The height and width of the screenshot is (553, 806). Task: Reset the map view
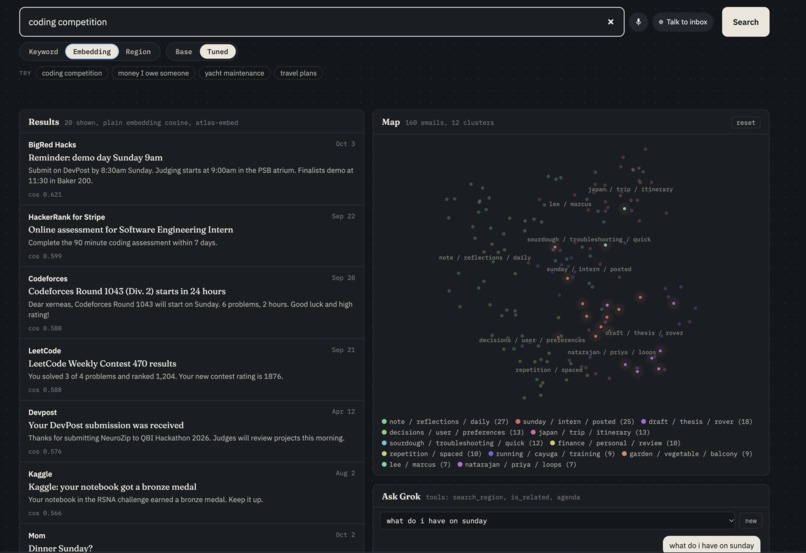point(745,122)
